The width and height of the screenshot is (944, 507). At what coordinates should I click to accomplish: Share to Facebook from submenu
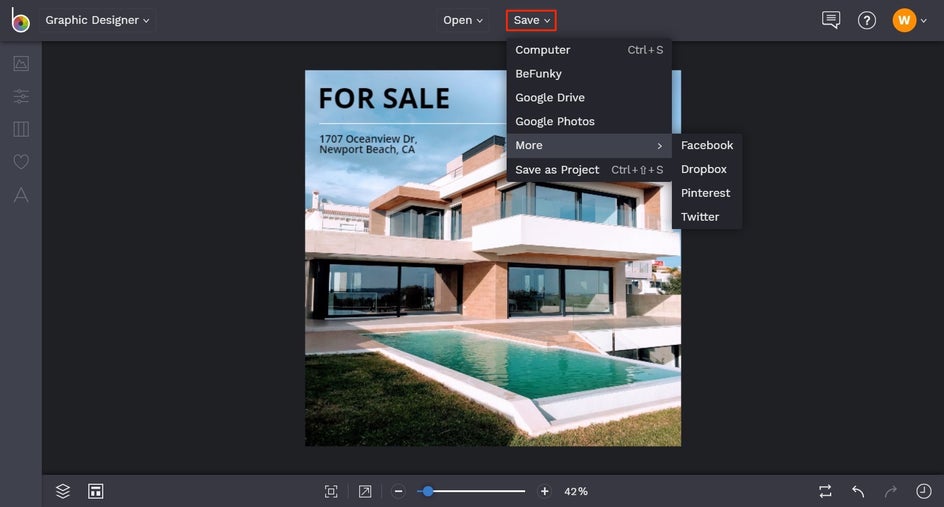pyautogui.click(x=707, y=145)
